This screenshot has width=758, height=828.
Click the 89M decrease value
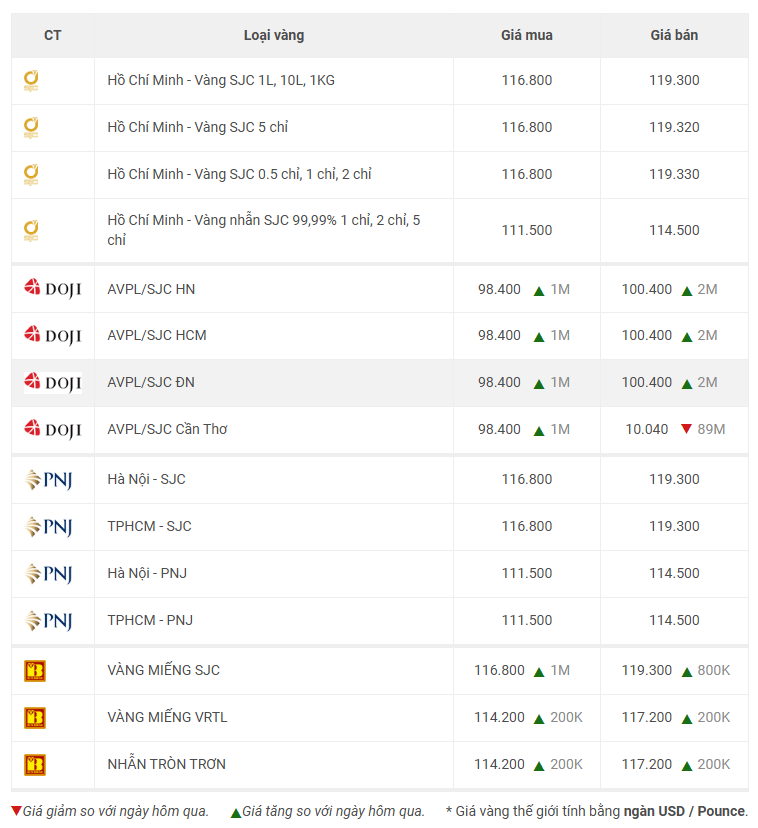(711, 429)
